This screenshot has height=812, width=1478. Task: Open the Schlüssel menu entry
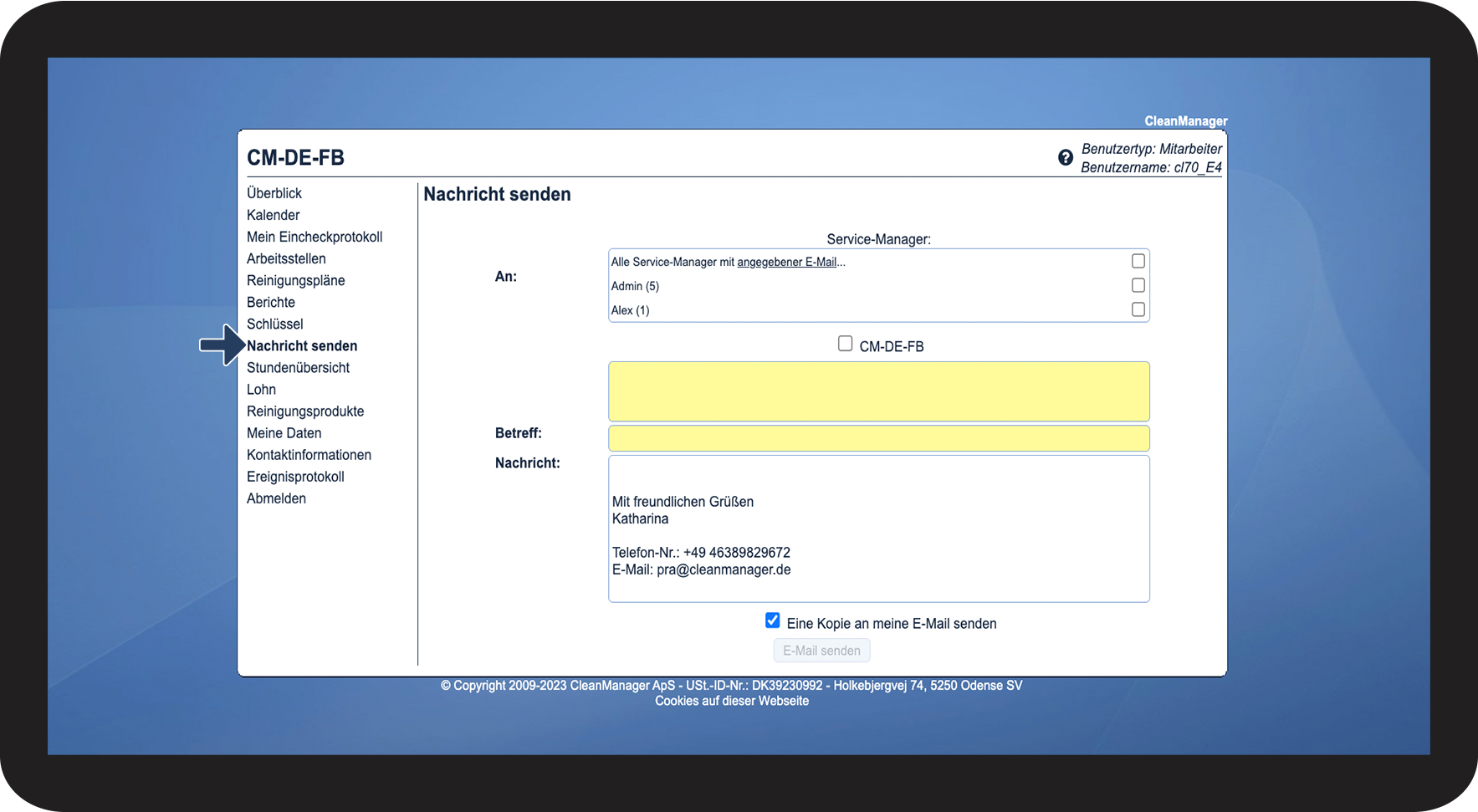click(274, 324)
